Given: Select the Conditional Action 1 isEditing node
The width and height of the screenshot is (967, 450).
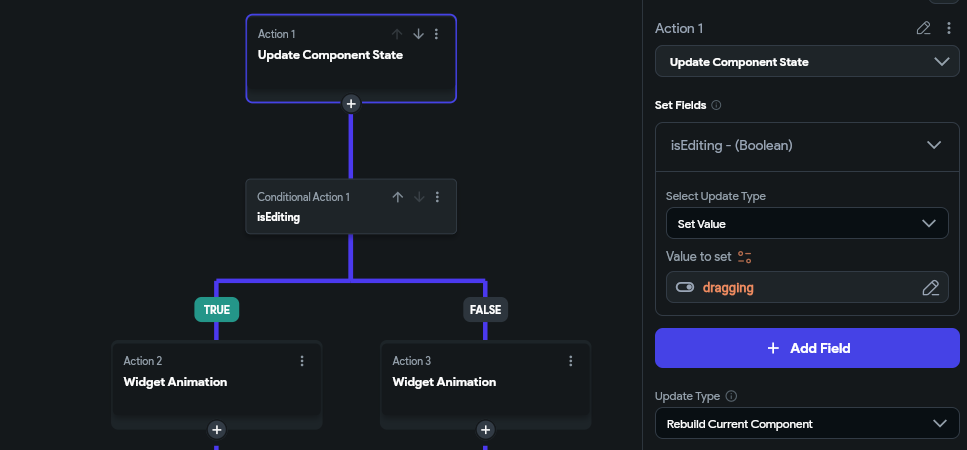Looking at the screenshot, I should [351, 207].
